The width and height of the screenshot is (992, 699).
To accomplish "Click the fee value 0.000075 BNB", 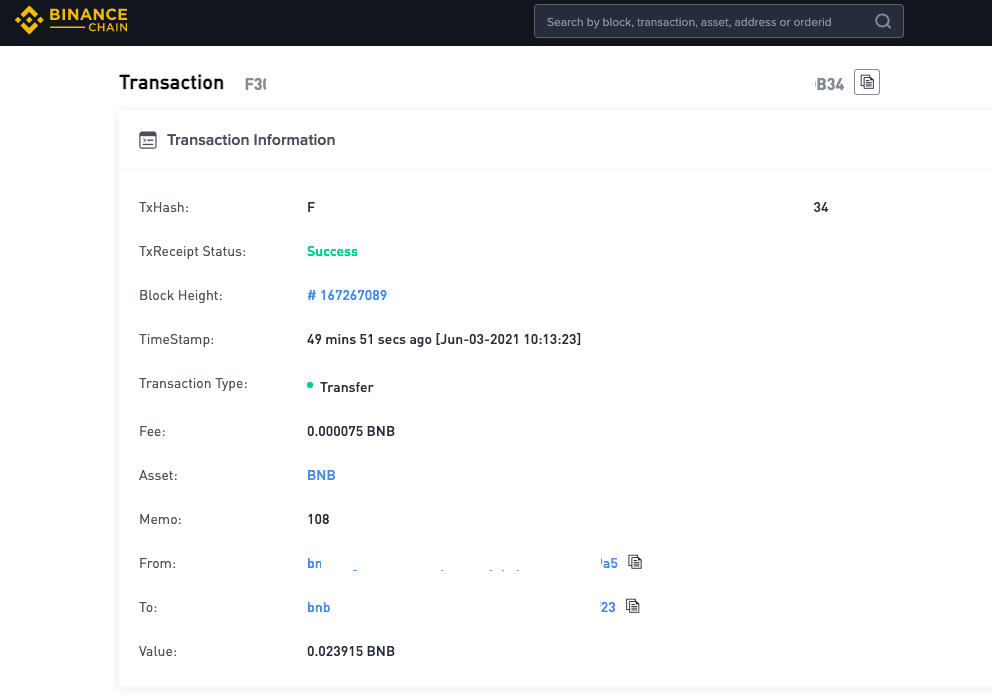I will pyautogui.click(x=350, y=431).
